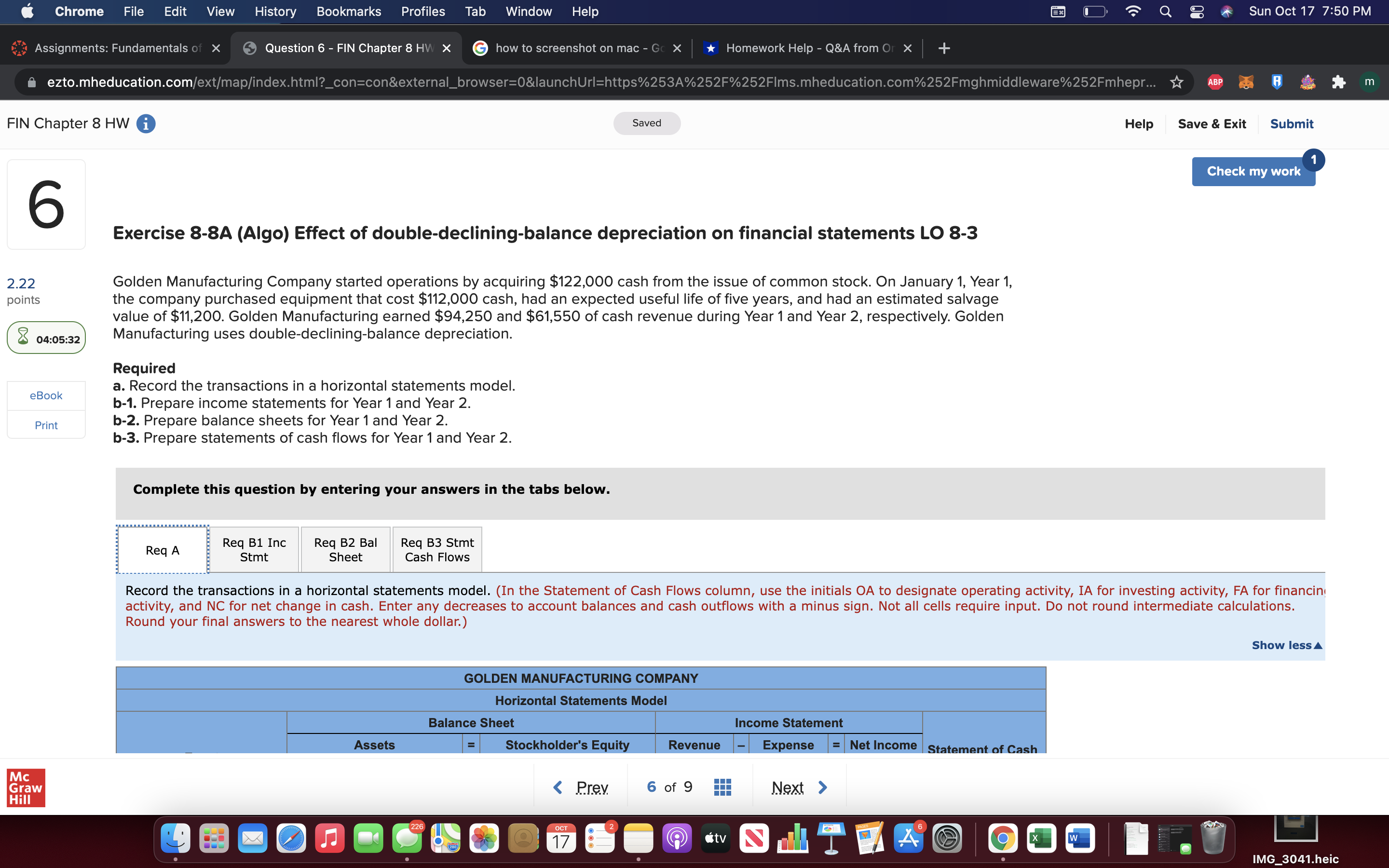This screenshot has width=1389, height=868.
Task: Open the question map grid icon
Action: [x=722, y=787]
